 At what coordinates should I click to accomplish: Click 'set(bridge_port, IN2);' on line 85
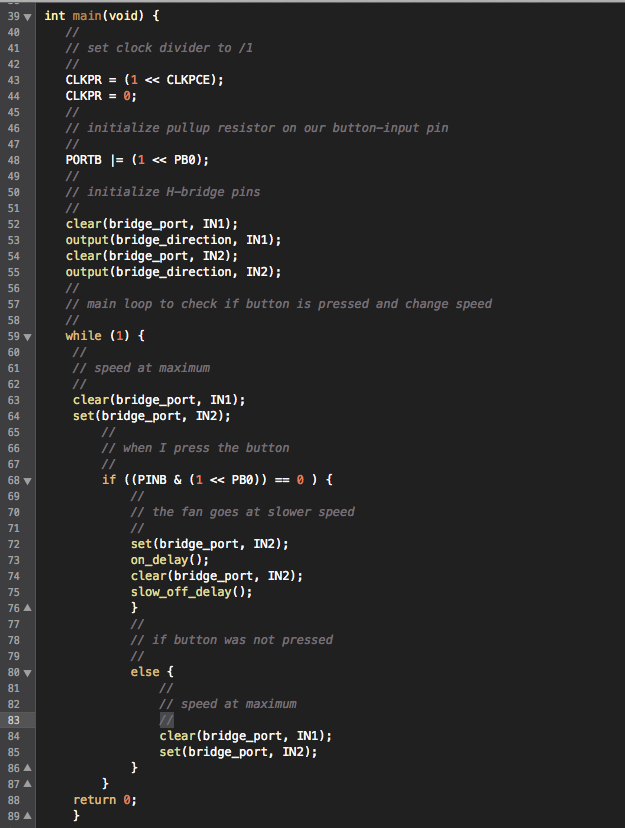[x=238, y=752]
